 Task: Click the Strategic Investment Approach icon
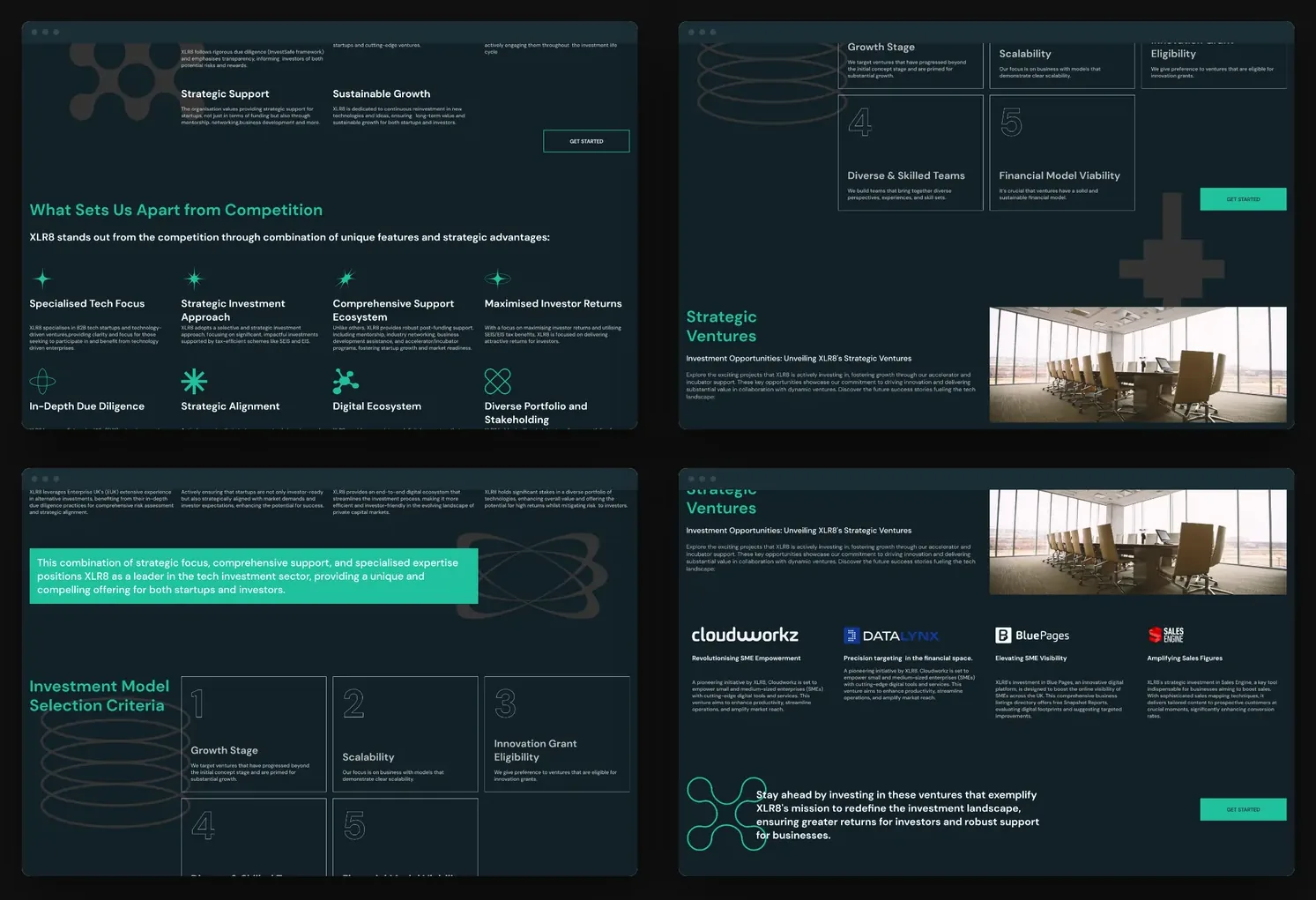click(194, 279)
